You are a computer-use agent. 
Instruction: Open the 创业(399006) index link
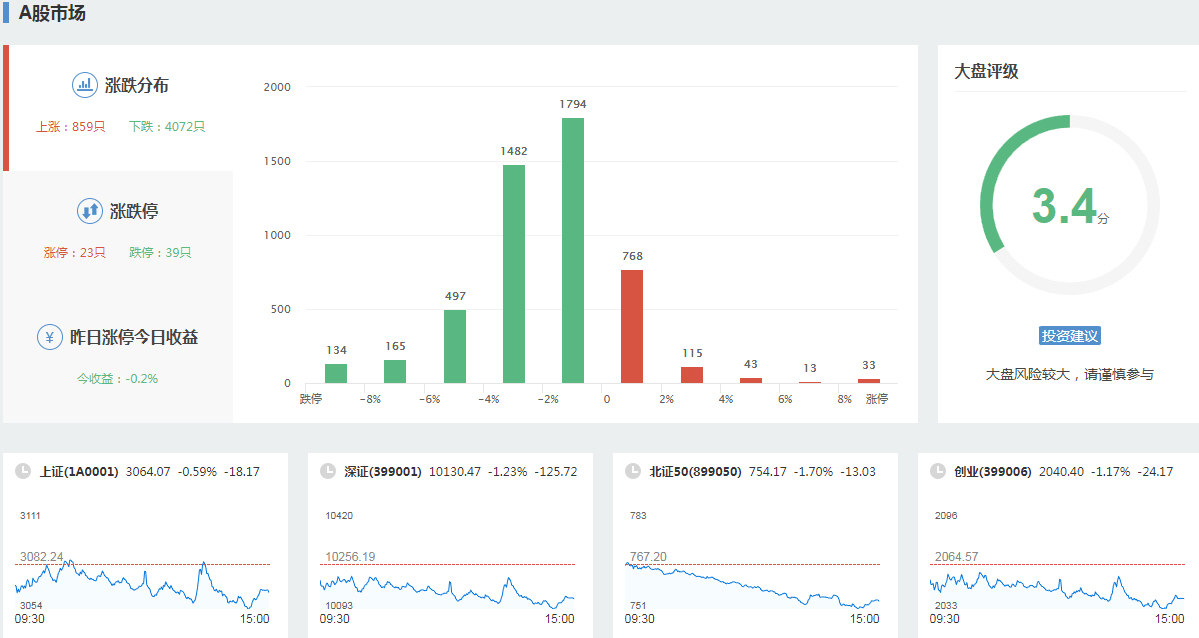[992, 471]
